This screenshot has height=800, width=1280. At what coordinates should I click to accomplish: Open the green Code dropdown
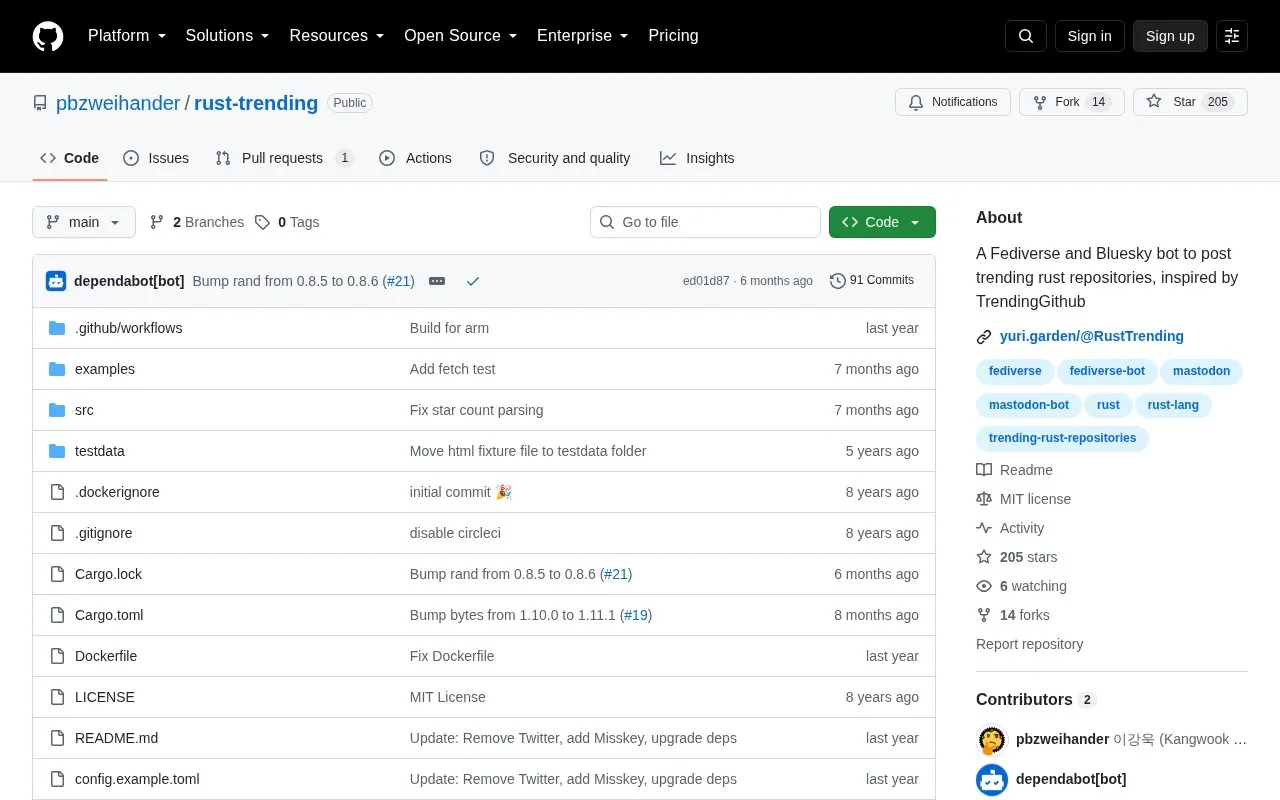click(x=882, y=222)
